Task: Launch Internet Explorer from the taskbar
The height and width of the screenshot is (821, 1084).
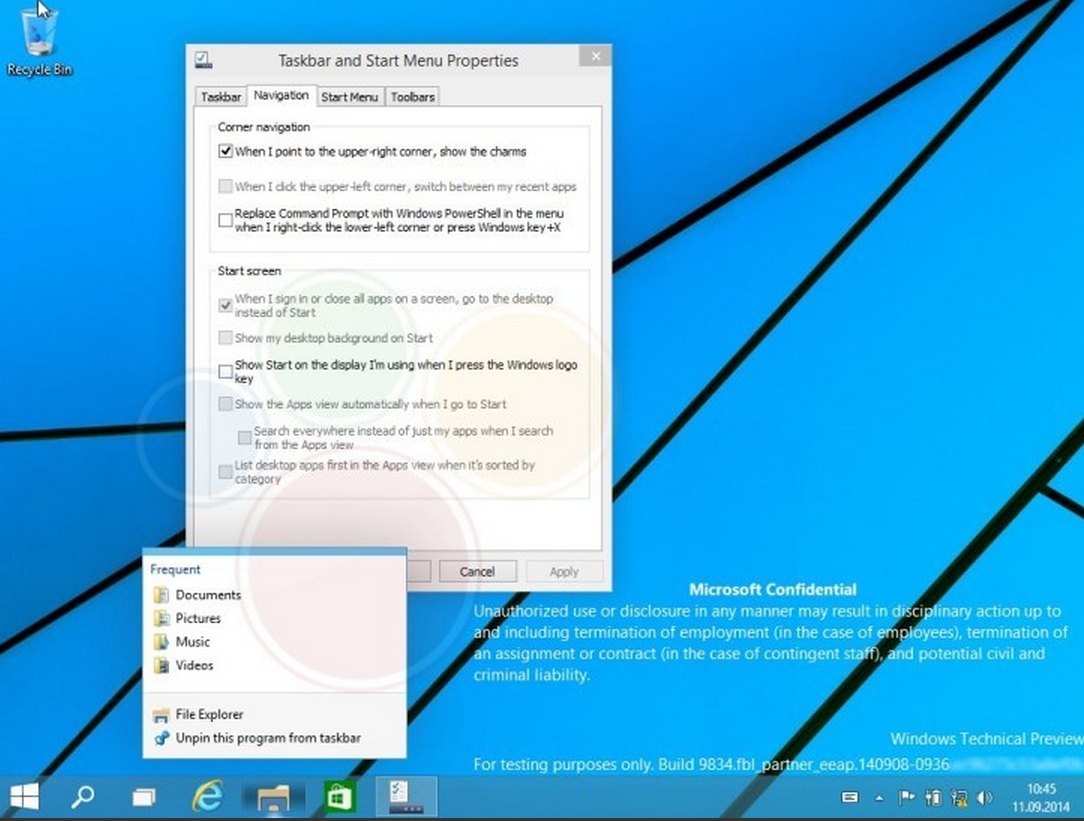Action: click(208, 797)
